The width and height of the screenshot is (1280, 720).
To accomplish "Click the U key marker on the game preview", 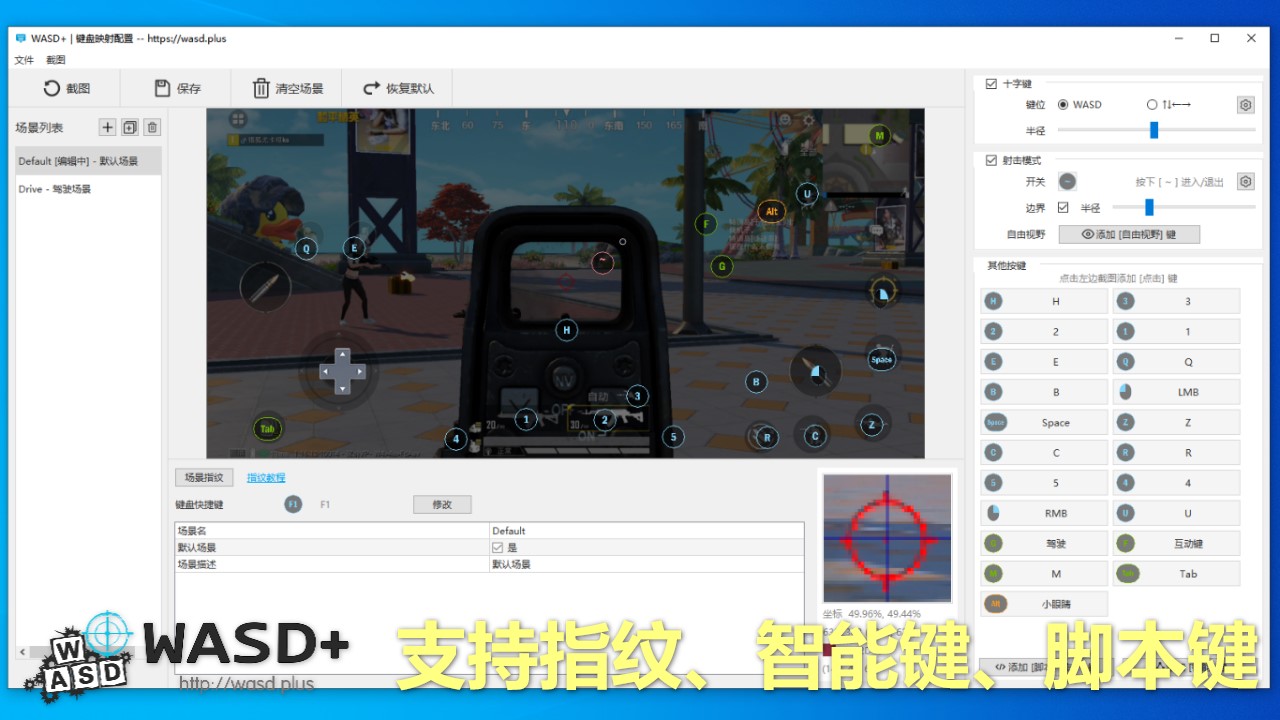I will pyautogui.click(x=807, y=194).
